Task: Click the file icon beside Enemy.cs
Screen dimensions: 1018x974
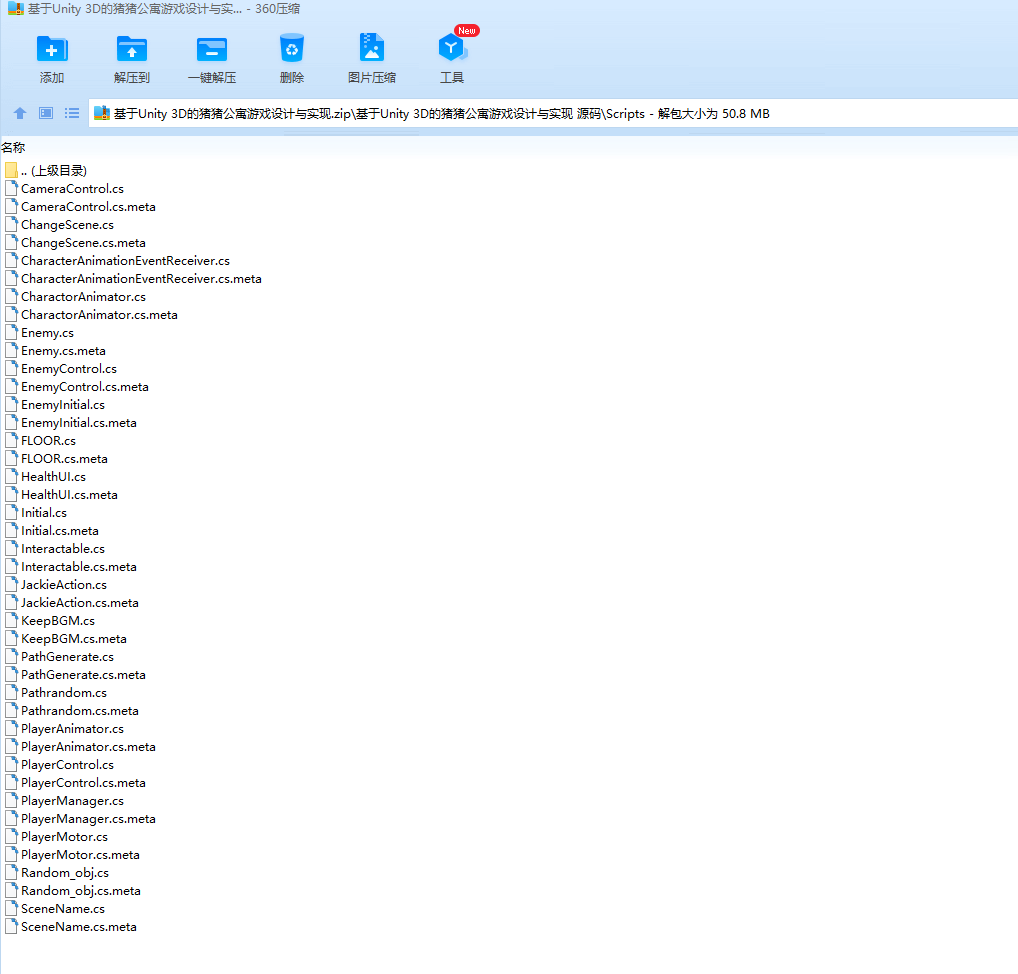Action: pos(11,332)
